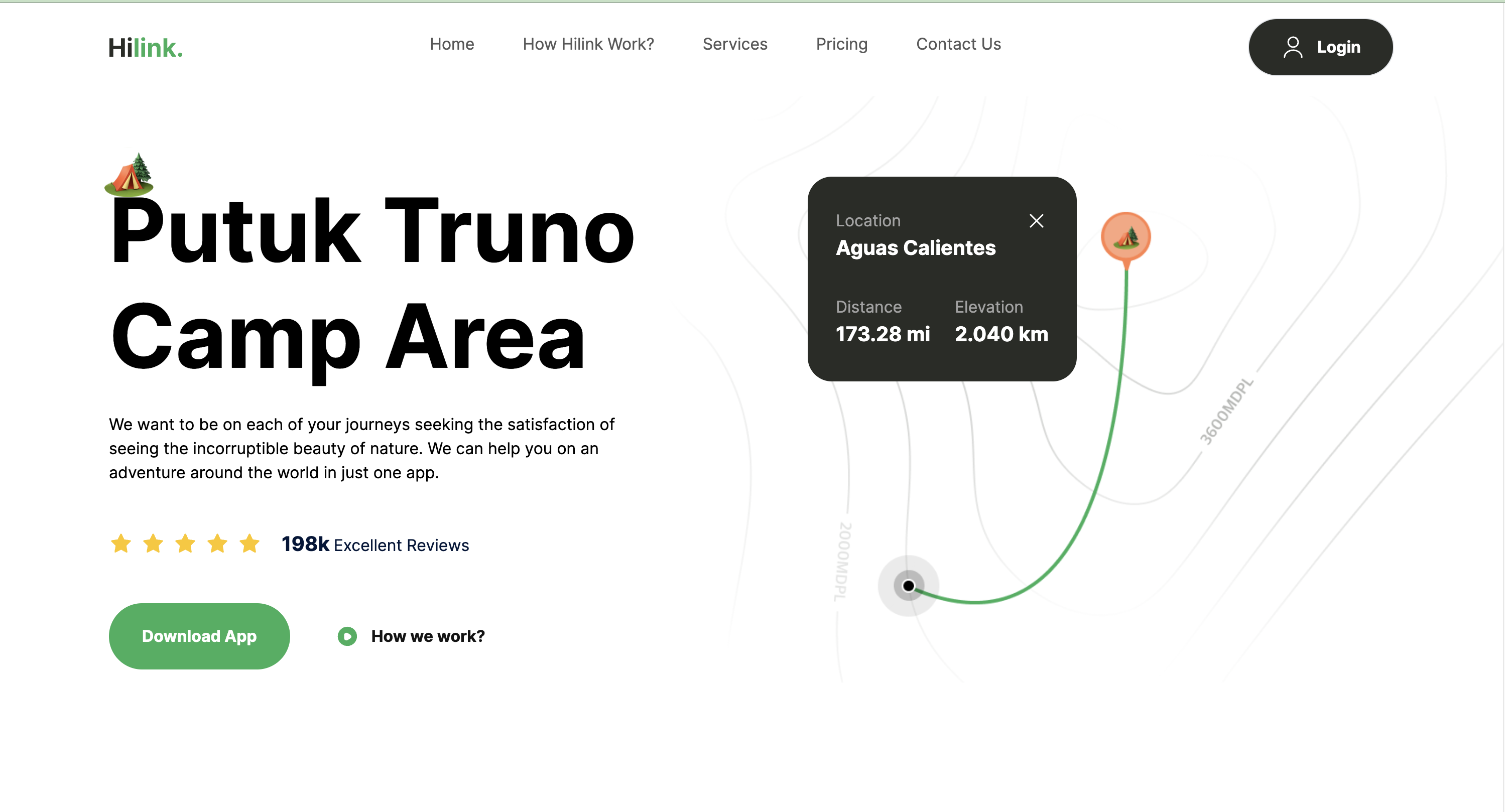Click the map marker icon for Aguas Calientes
Viewport: 1505px width, 812px height.
coord(1126,237)
